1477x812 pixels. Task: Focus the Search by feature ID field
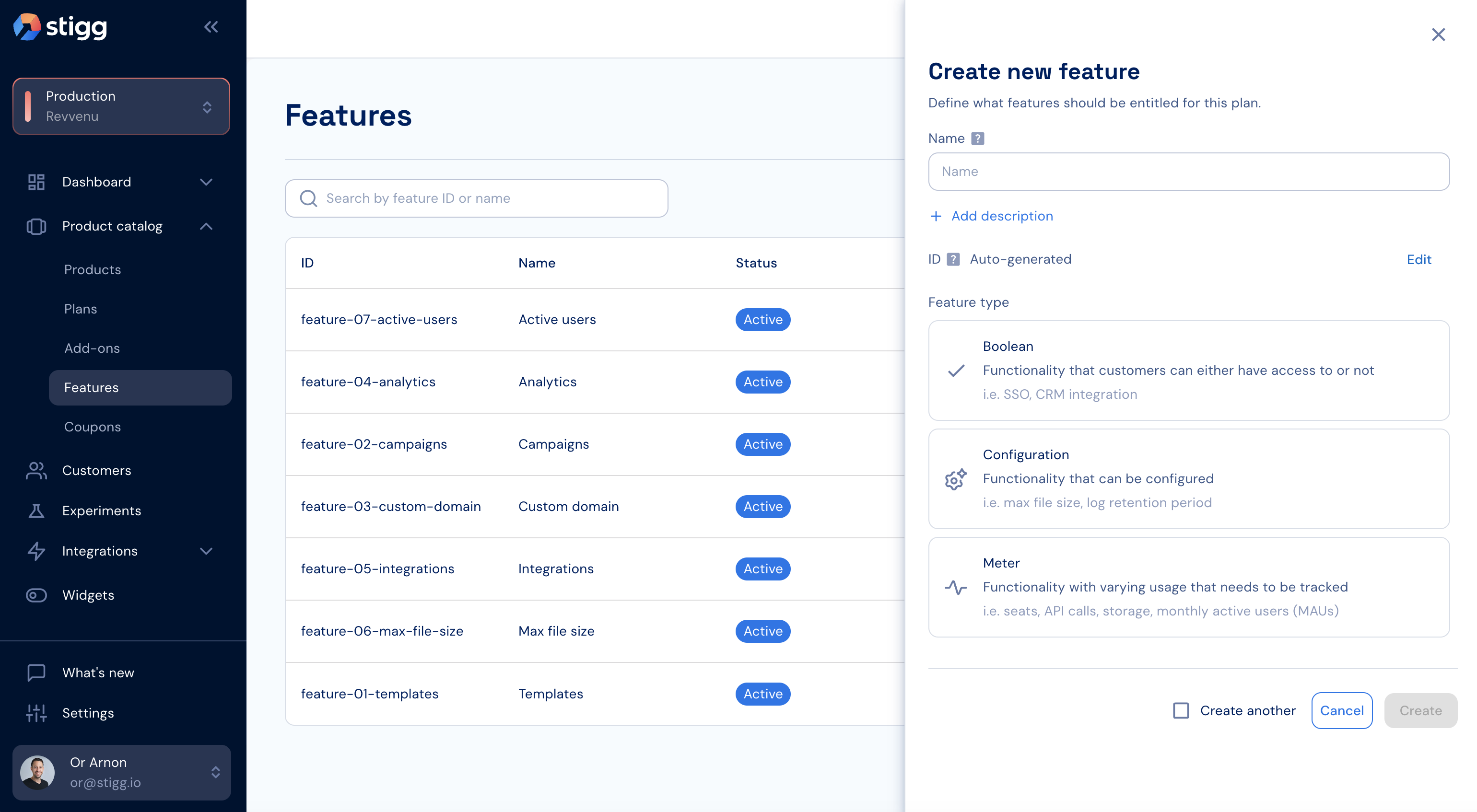point(477,198)
